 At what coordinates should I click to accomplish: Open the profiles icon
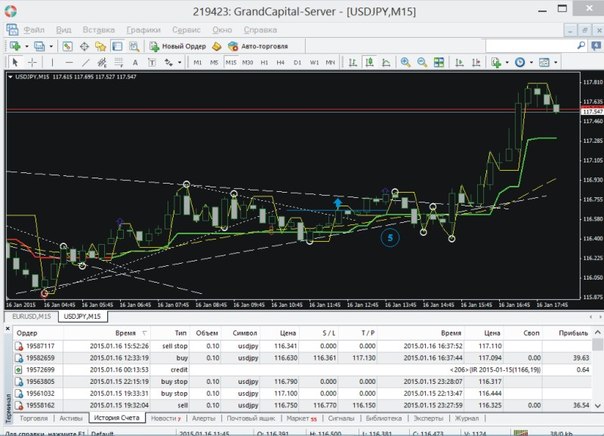(39, 46)
